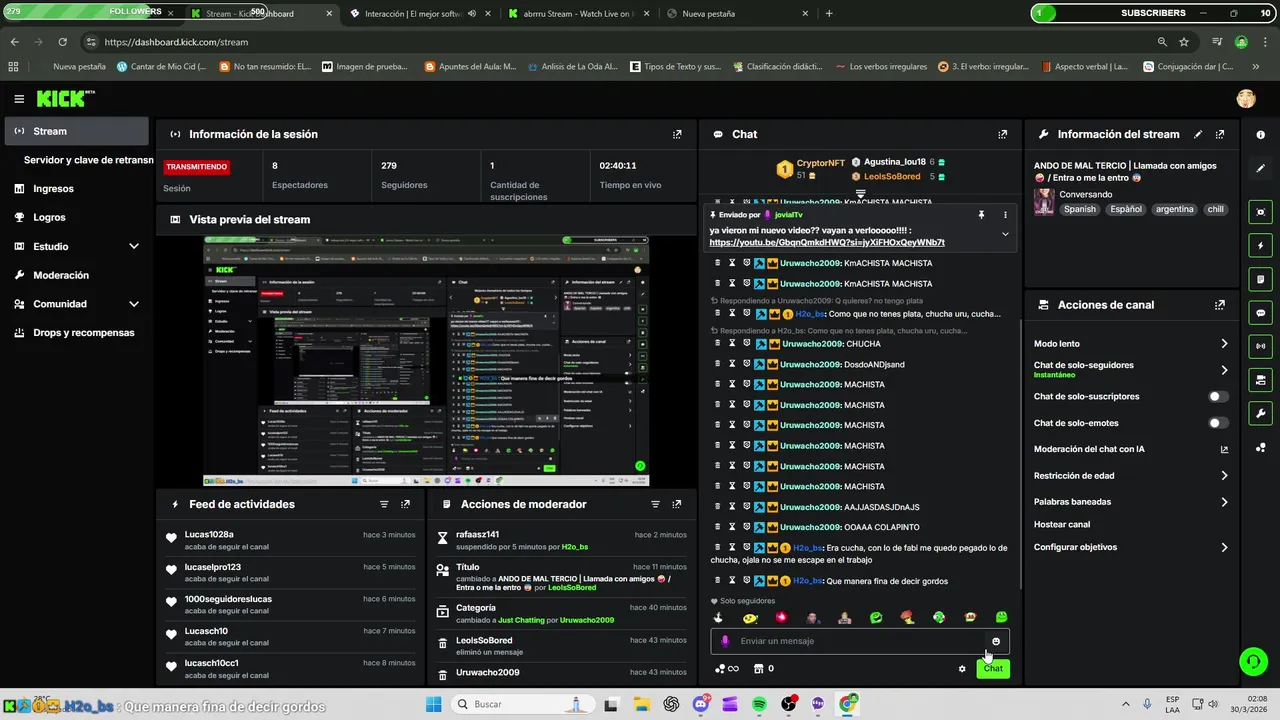Open Configurar objetivos settings
The image size is (1280, 720).
(x=1131, y=547)
